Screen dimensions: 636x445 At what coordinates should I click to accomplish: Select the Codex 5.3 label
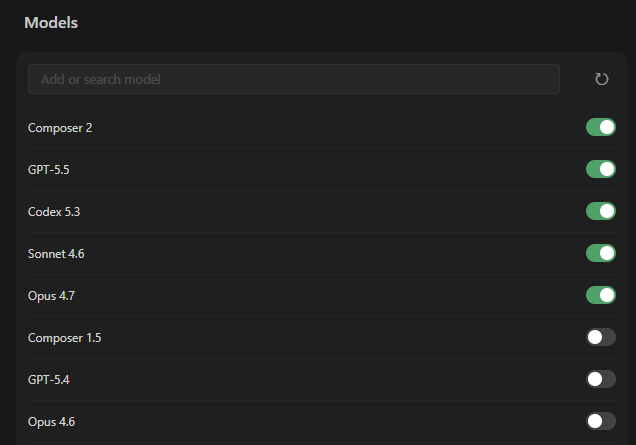(x=54, y=212)
